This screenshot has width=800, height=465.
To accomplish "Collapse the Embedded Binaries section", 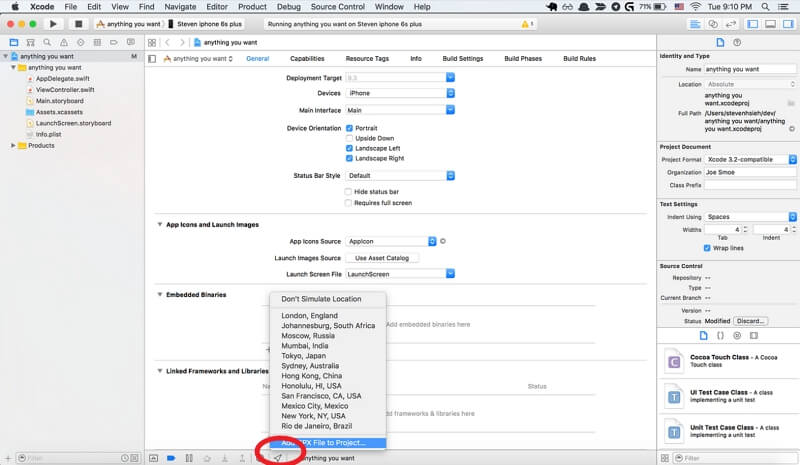I will coord(160,295).
